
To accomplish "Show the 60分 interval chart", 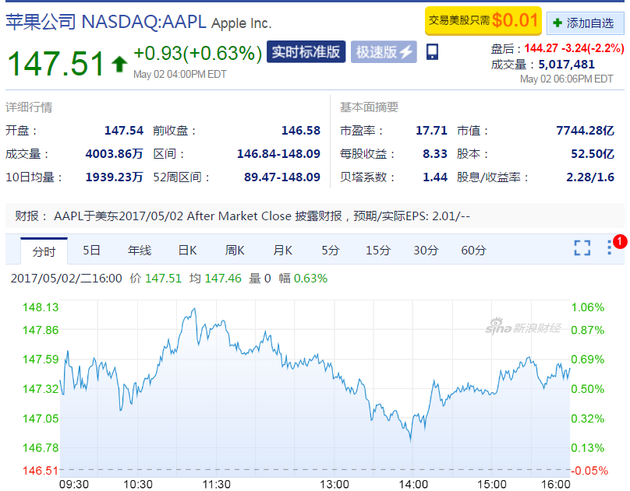I will pyautogui.click(x=473, y=250).
